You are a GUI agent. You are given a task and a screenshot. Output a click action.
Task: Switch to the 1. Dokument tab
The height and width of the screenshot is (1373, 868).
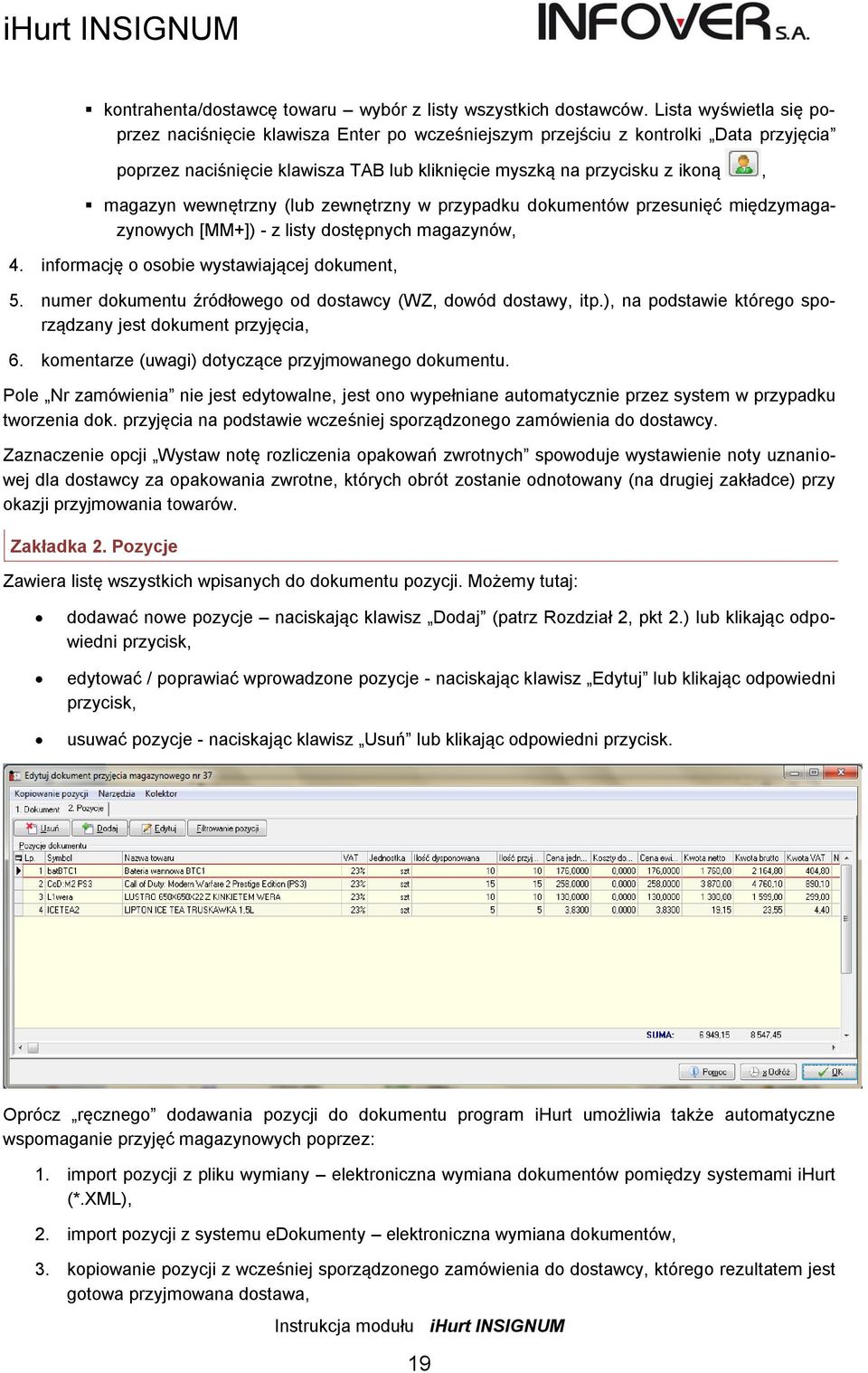click(x=37, y=809)
